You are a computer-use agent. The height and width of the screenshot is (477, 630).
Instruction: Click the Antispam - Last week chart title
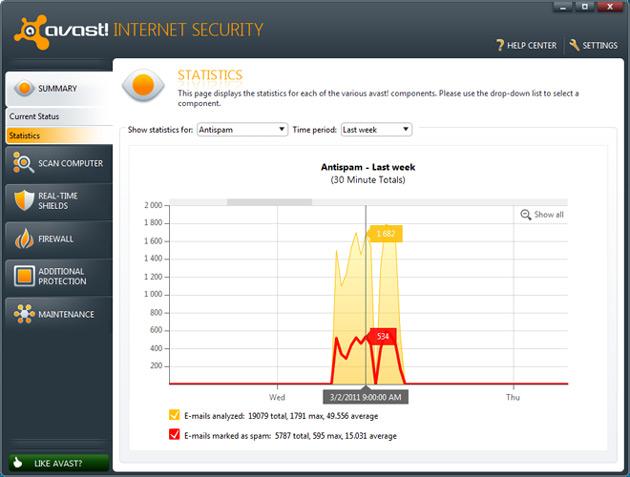pyautogui.click(x=368, y=167)
